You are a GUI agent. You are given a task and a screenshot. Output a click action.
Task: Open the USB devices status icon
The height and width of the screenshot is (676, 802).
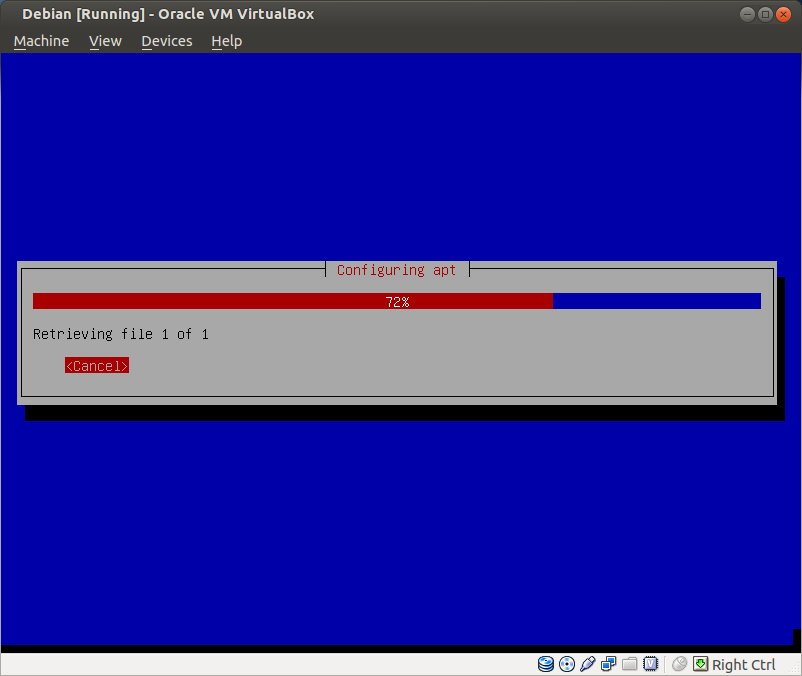coord(588,664)
